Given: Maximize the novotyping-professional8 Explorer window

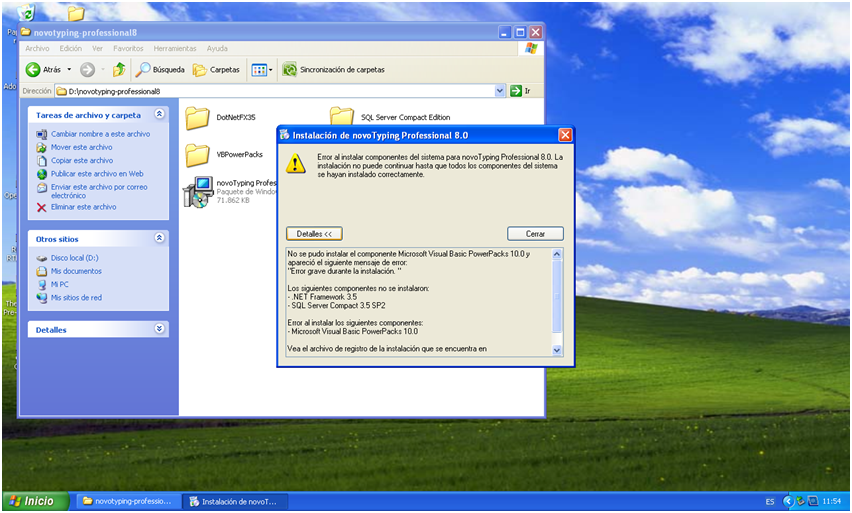Looking at the screenshot, I should (520, 32).
